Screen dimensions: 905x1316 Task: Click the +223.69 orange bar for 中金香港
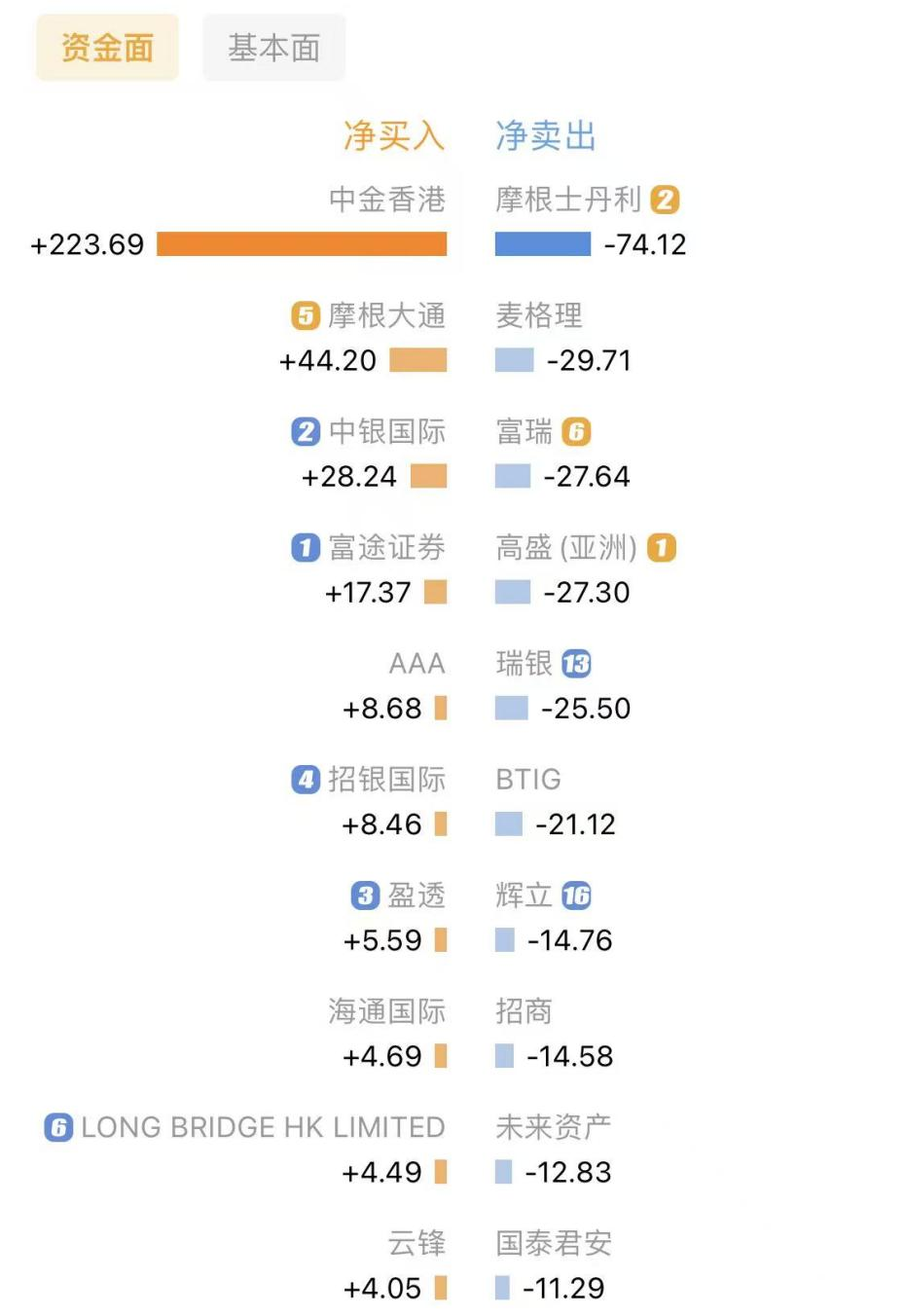point(302,244)
